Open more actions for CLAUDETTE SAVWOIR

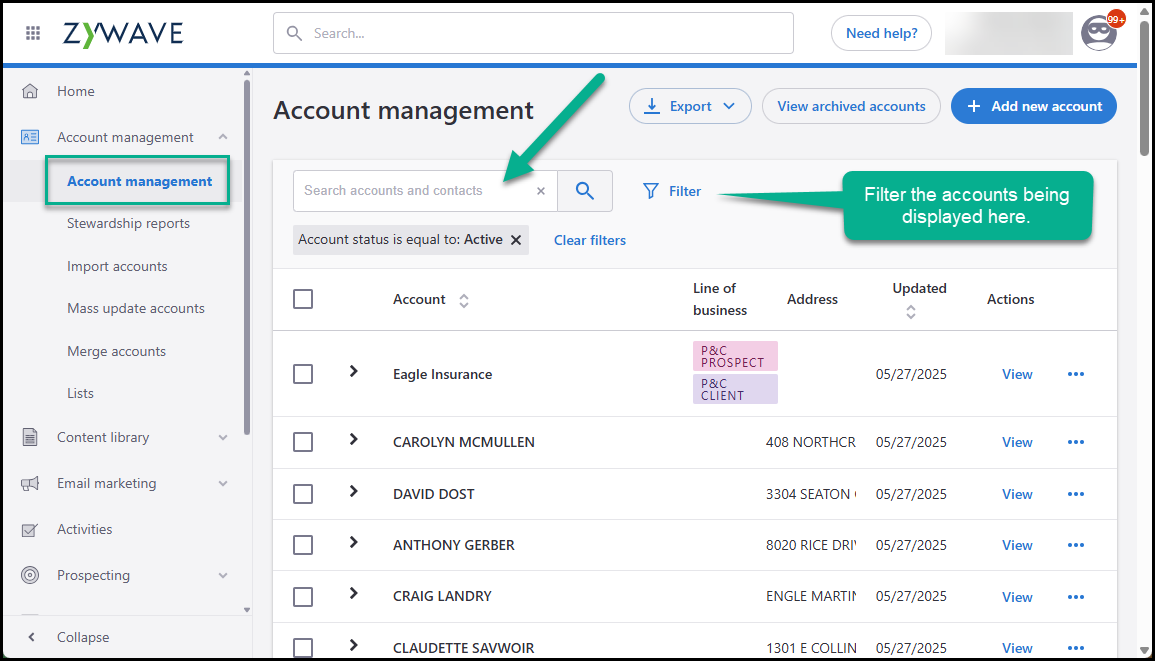click(x=1075, y=648)
